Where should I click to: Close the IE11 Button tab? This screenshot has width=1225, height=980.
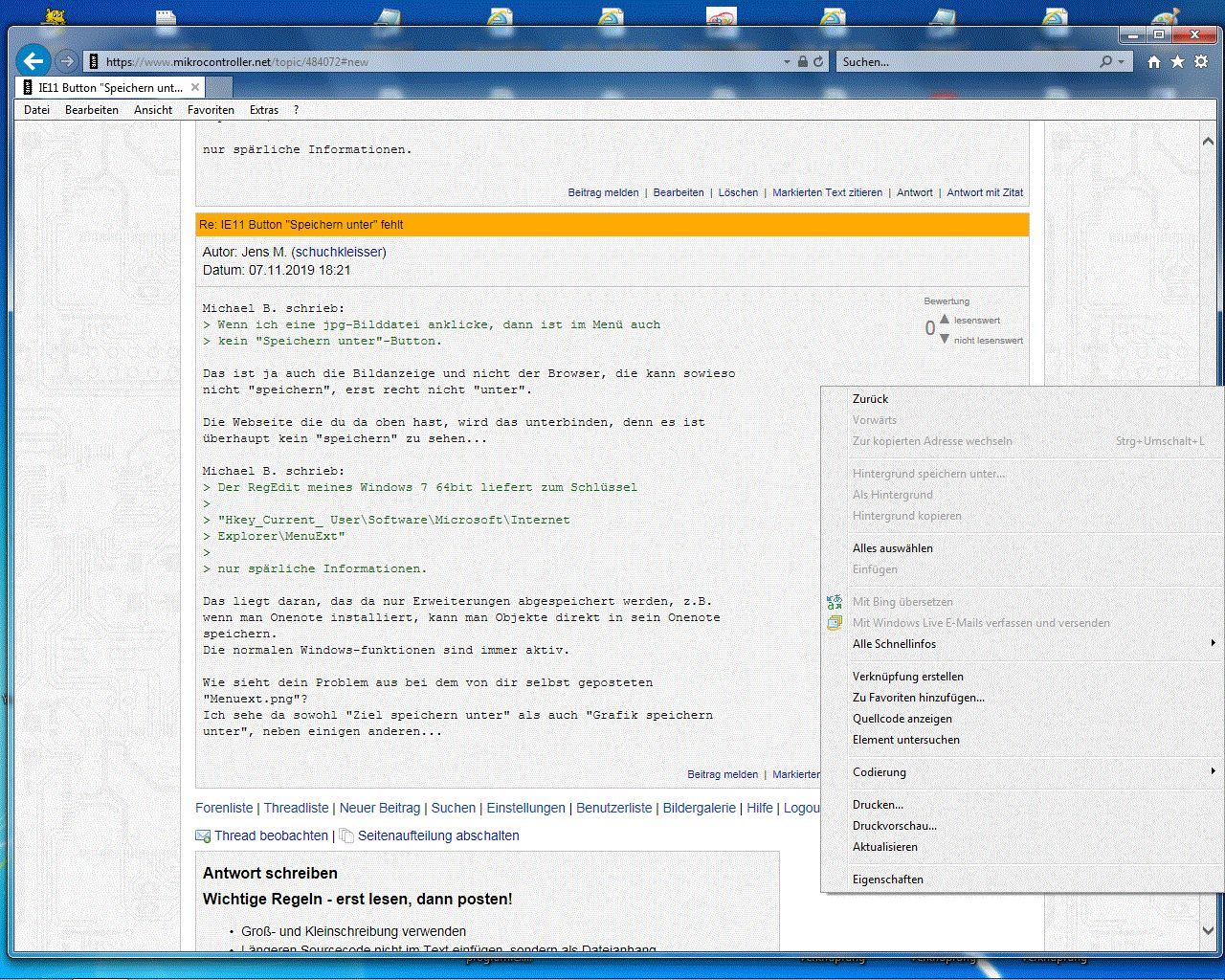pyautogui.click(x=195, y=87)
